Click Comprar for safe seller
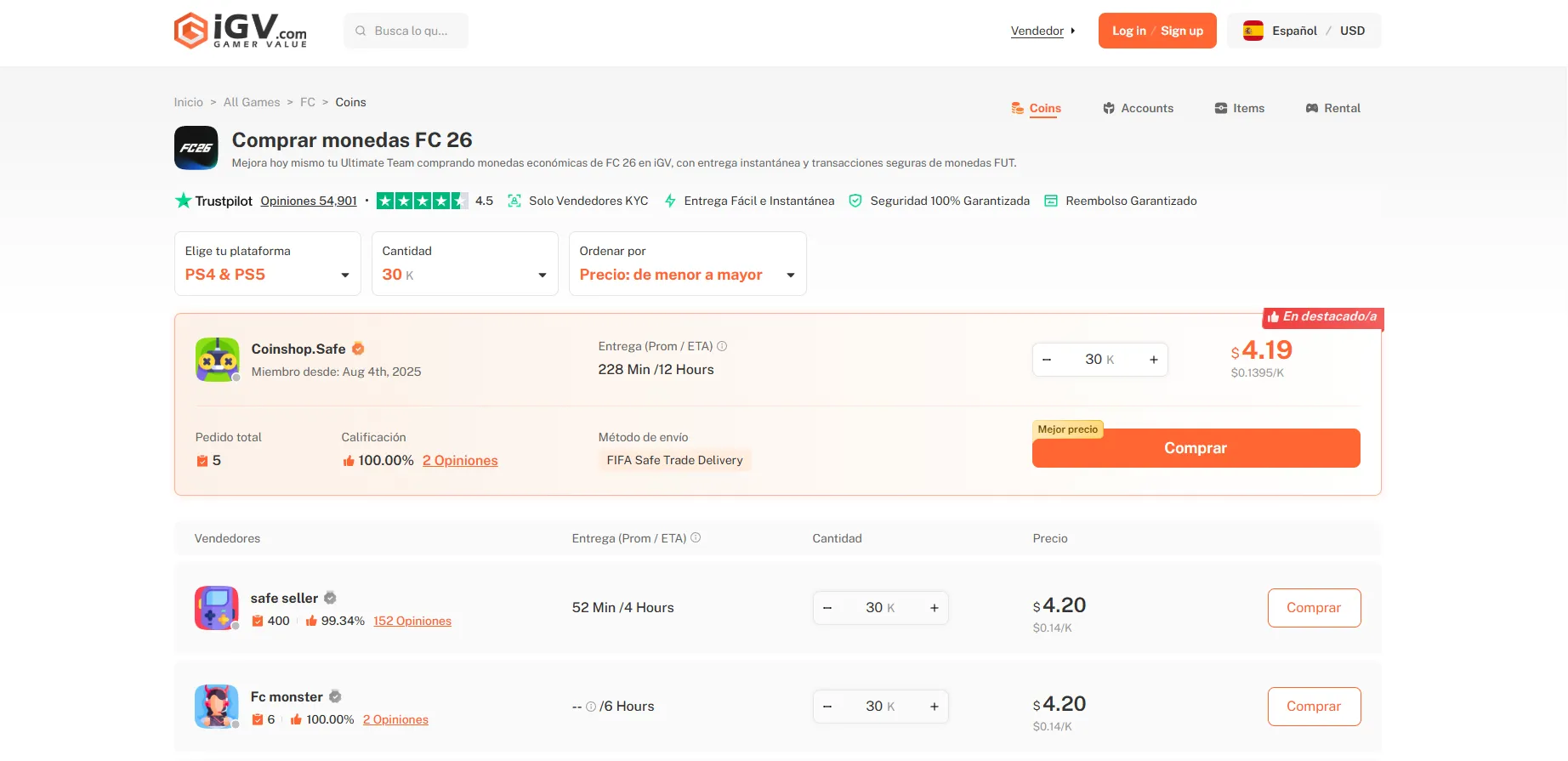Screen dimensions: 1568x761 (1315, 608)
